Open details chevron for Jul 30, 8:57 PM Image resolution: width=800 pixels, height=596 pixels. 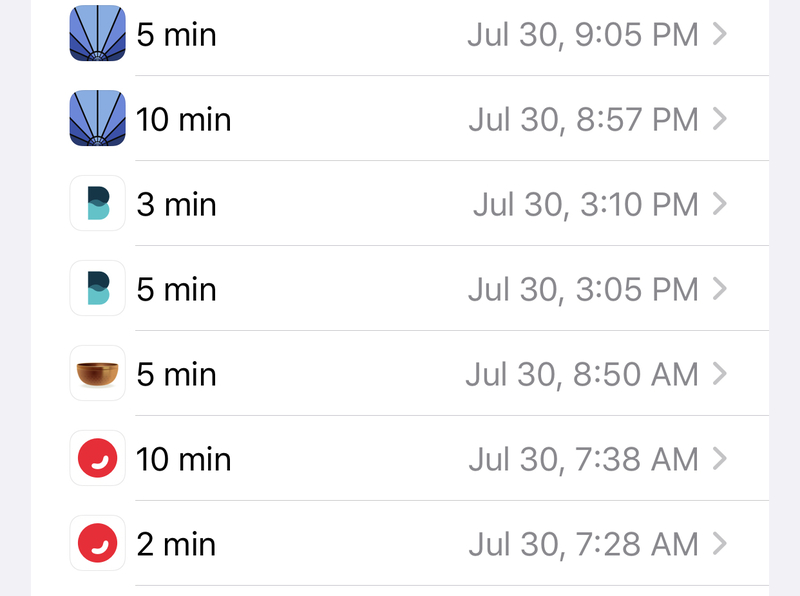[x=719, y=119]
